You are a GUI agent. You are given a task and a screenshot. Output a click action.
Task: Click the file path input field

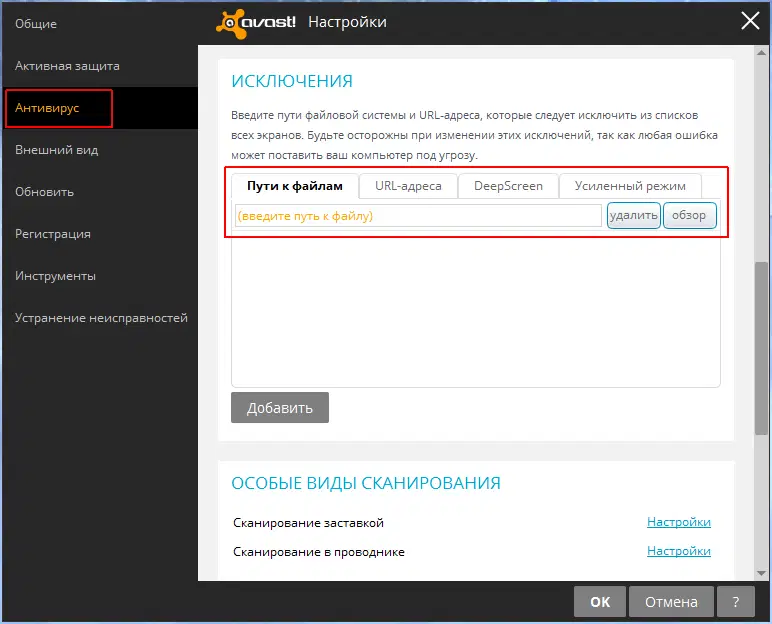point(418,216)
